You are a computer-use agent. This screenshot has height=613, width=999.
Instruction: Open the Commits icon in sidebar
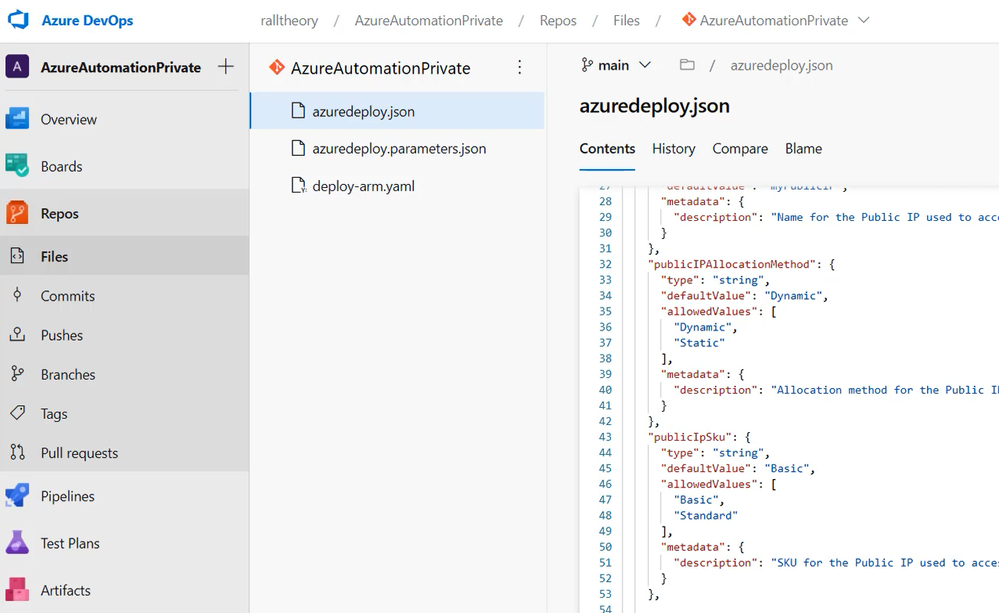pyautogui.click(x=17, y=295)
